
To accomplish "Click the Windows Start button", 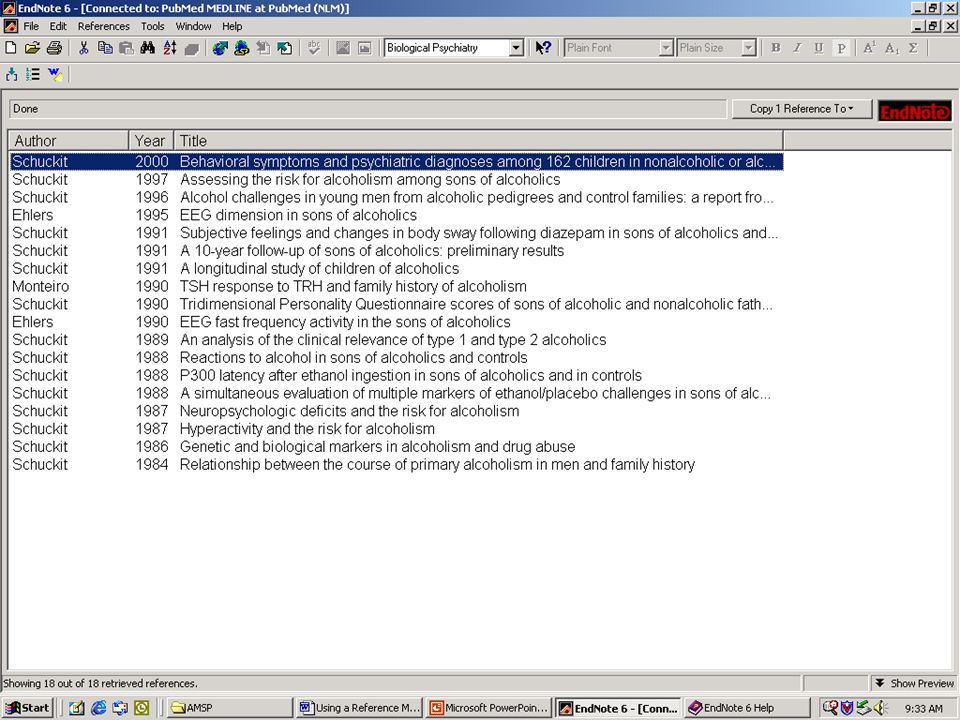I will pos(28,708).
